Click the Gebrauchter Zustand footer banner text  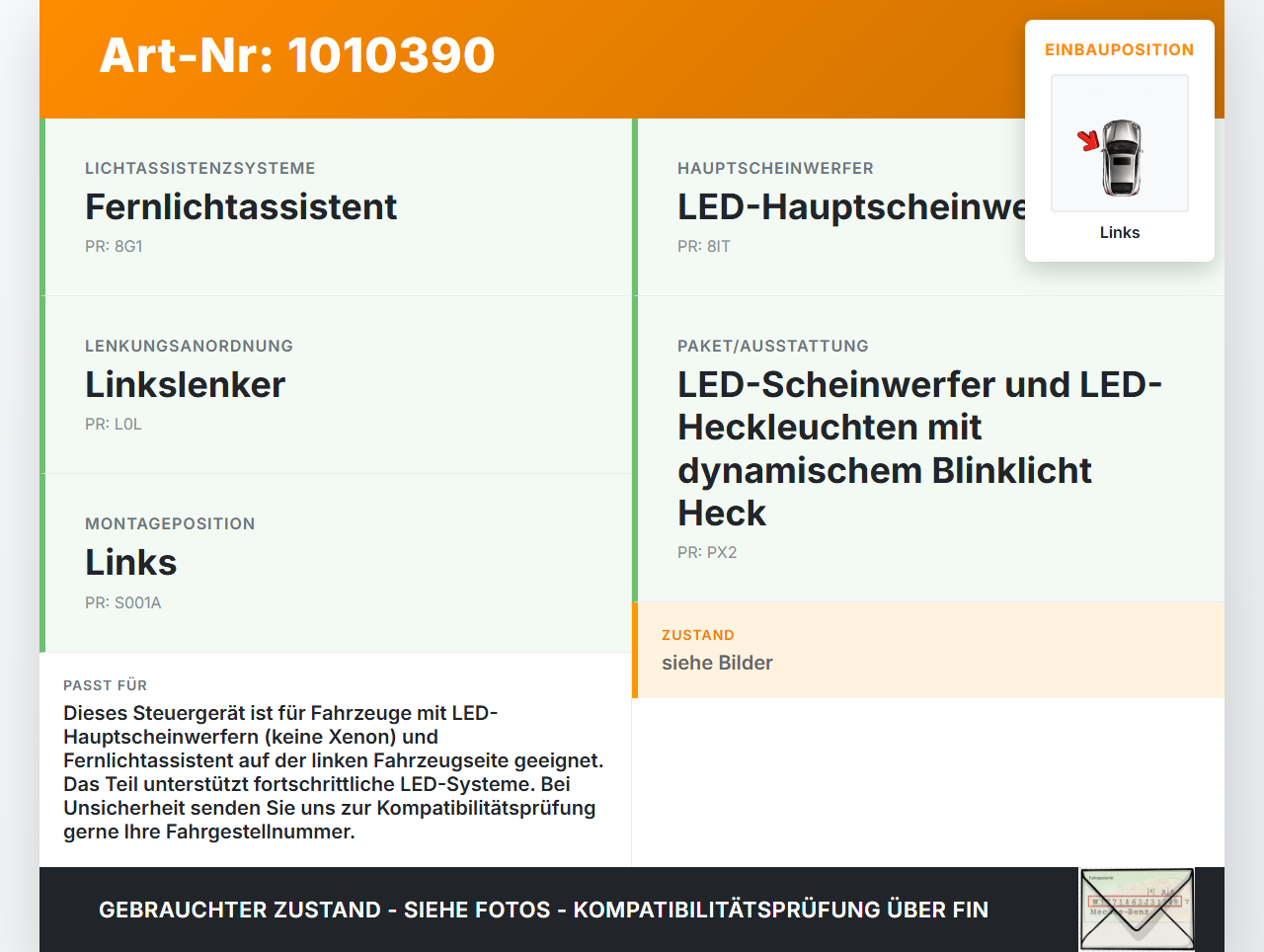pos(543,910)
